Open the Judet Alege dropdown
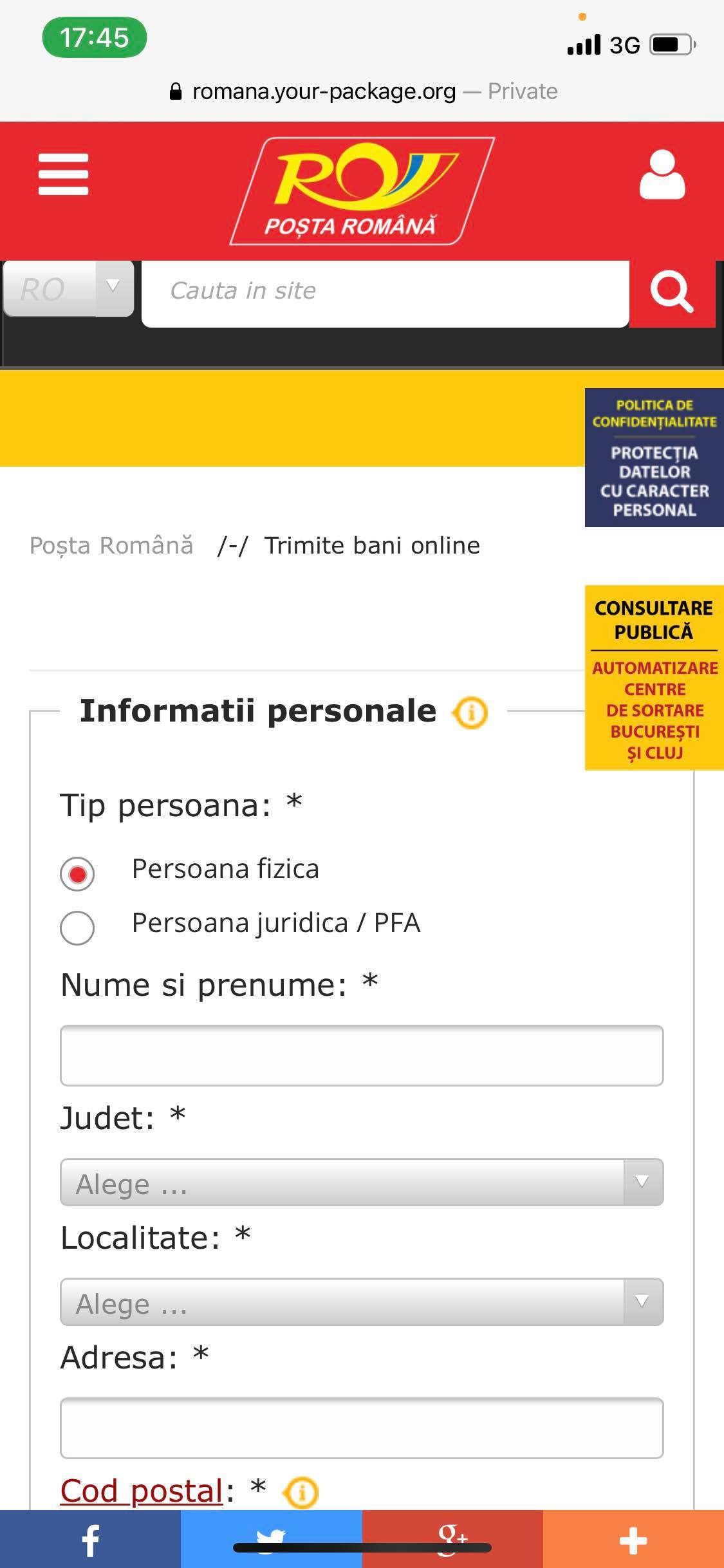This screenshot has width=724, height=1568. [360, 1183]
